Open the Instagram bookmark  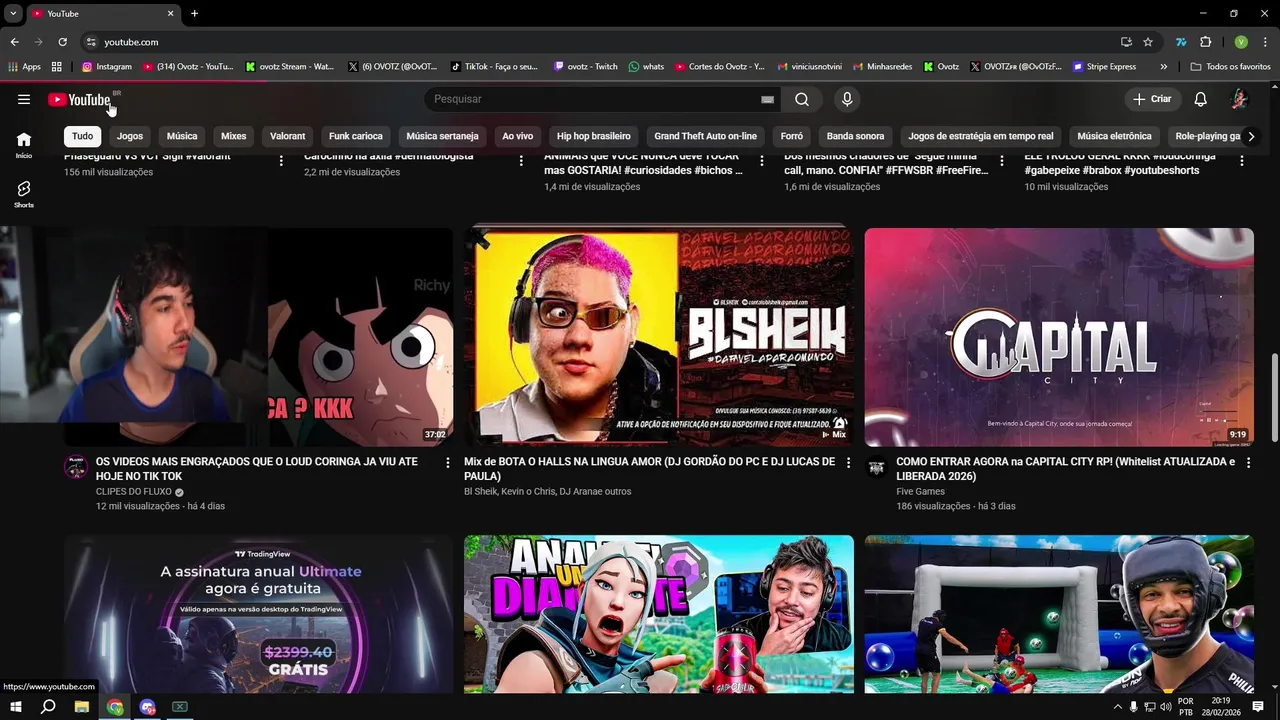click(x=107, y=67)
